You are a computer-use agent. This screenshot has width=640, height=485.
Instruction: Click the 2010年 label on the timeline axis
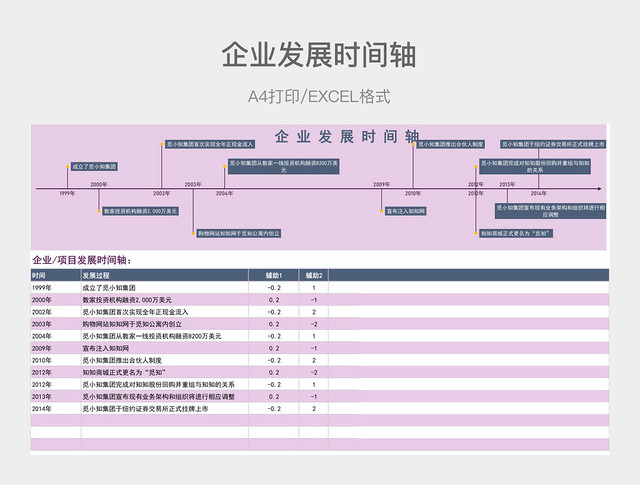pos(413,194)
